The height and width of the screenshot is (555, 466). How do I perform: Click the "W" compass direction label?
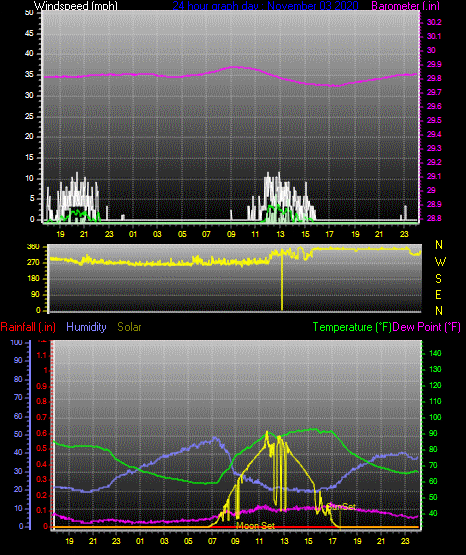pos(440,262)
